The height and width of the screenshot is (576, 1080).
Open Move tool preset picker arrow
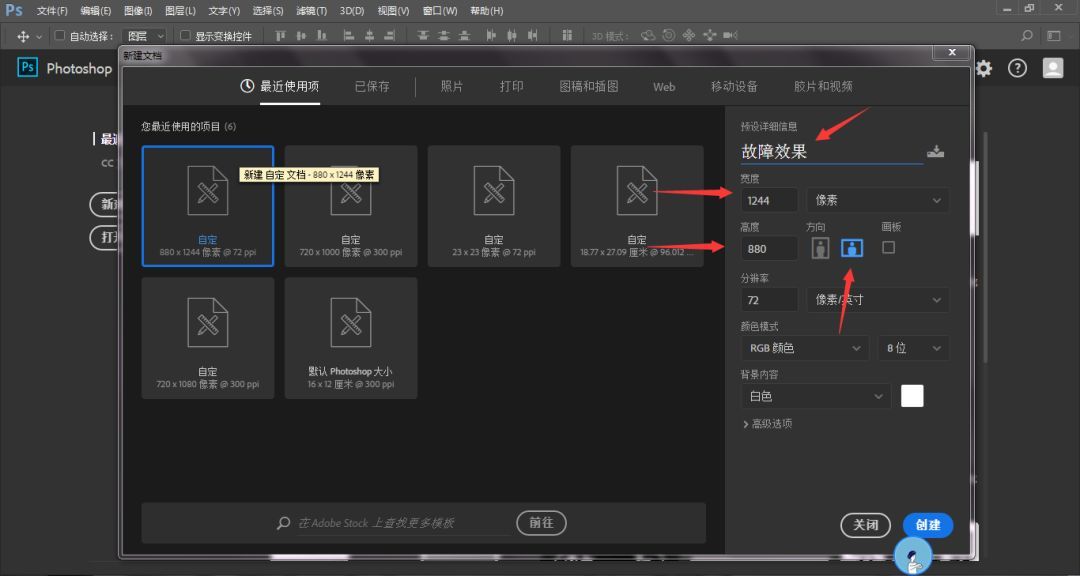(x=39, y=37)
